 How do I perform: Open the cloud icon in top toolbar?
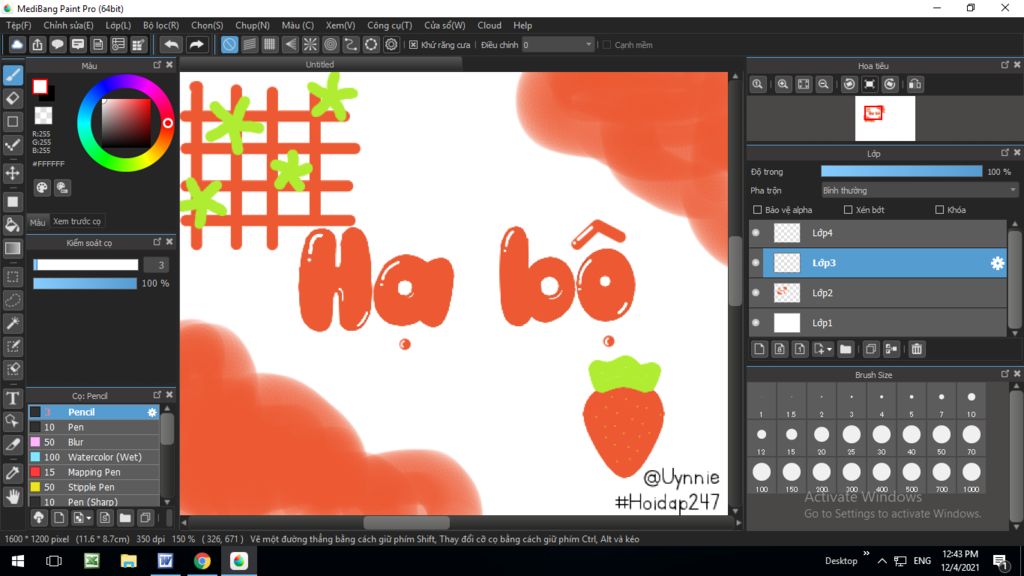[17, 44]
